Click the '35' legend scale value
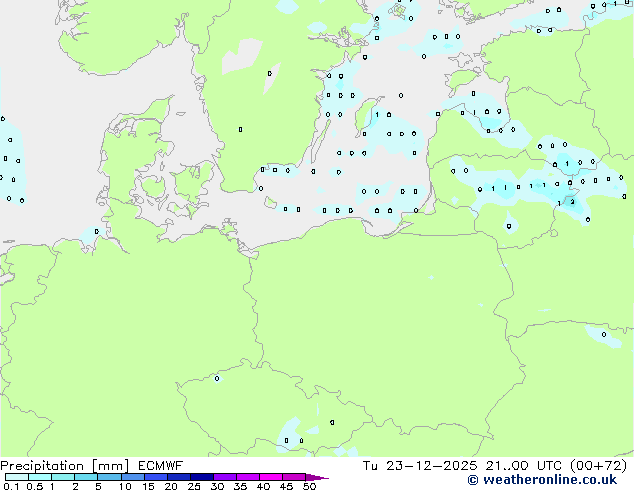634x490 pixels. (240, 486)
